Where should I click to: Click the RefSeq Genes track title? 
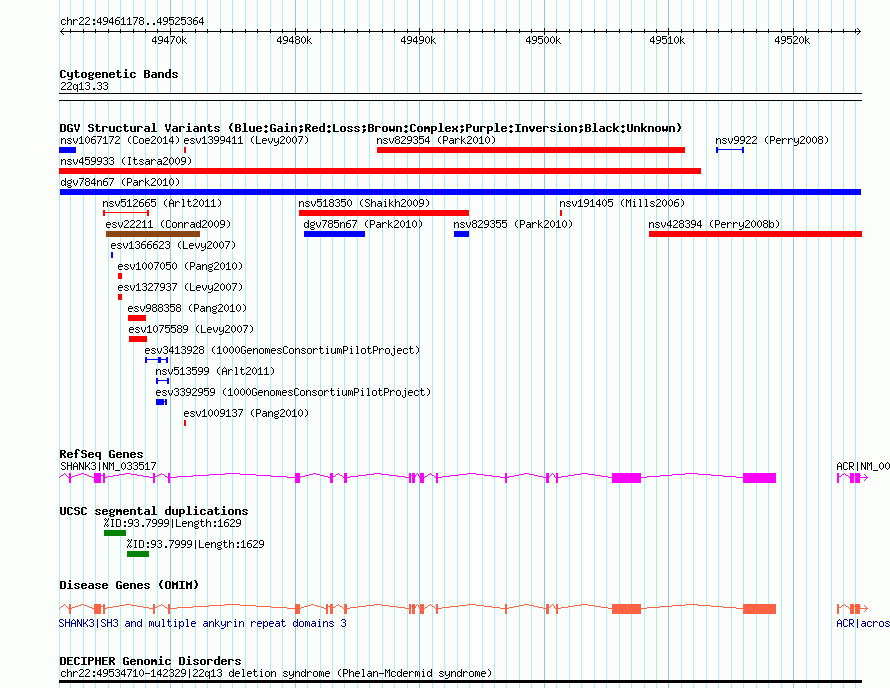click(101, 454)
